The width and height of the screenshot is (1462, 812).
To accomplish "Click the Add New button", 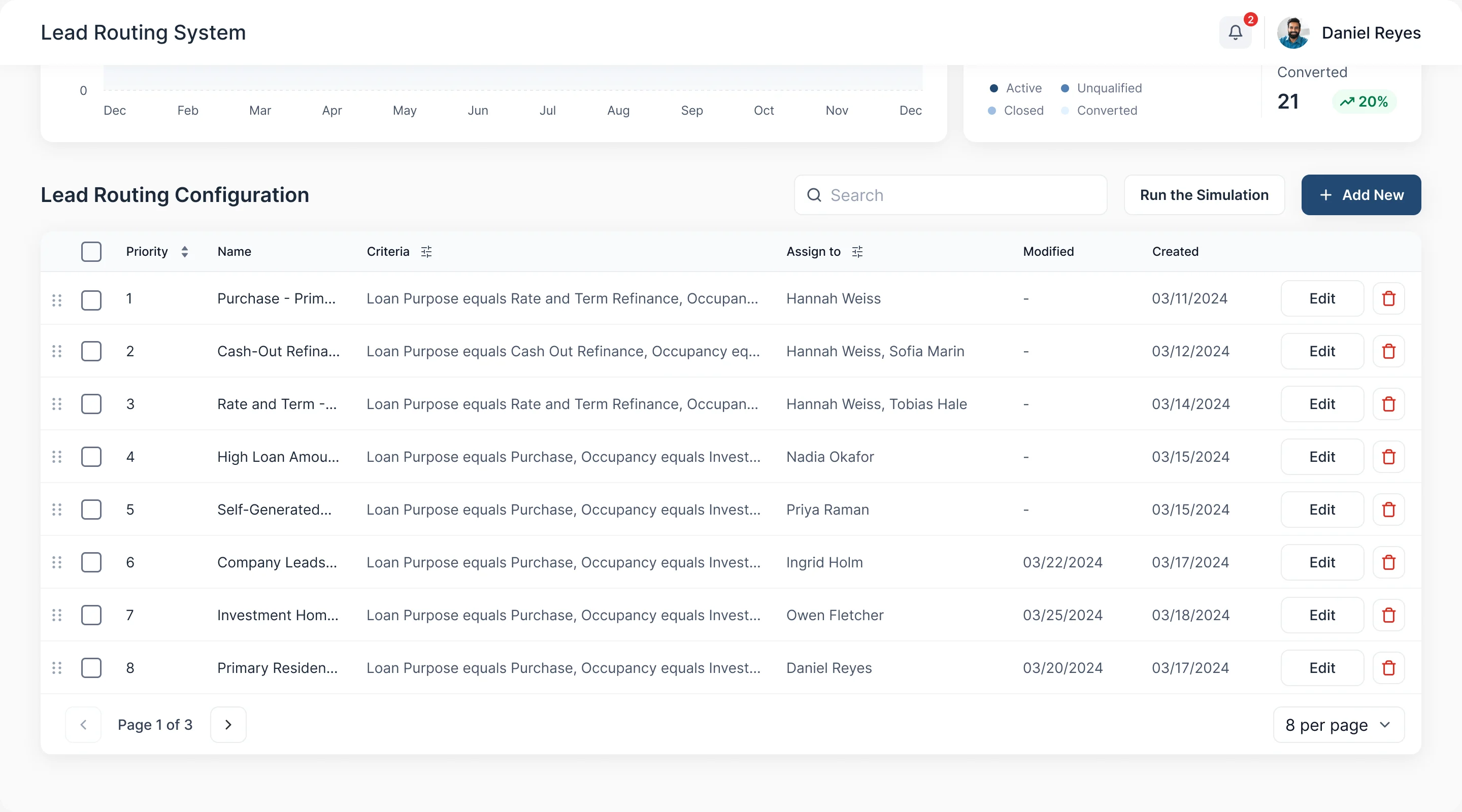I will pyautogui.click(x=1361, y=195).
